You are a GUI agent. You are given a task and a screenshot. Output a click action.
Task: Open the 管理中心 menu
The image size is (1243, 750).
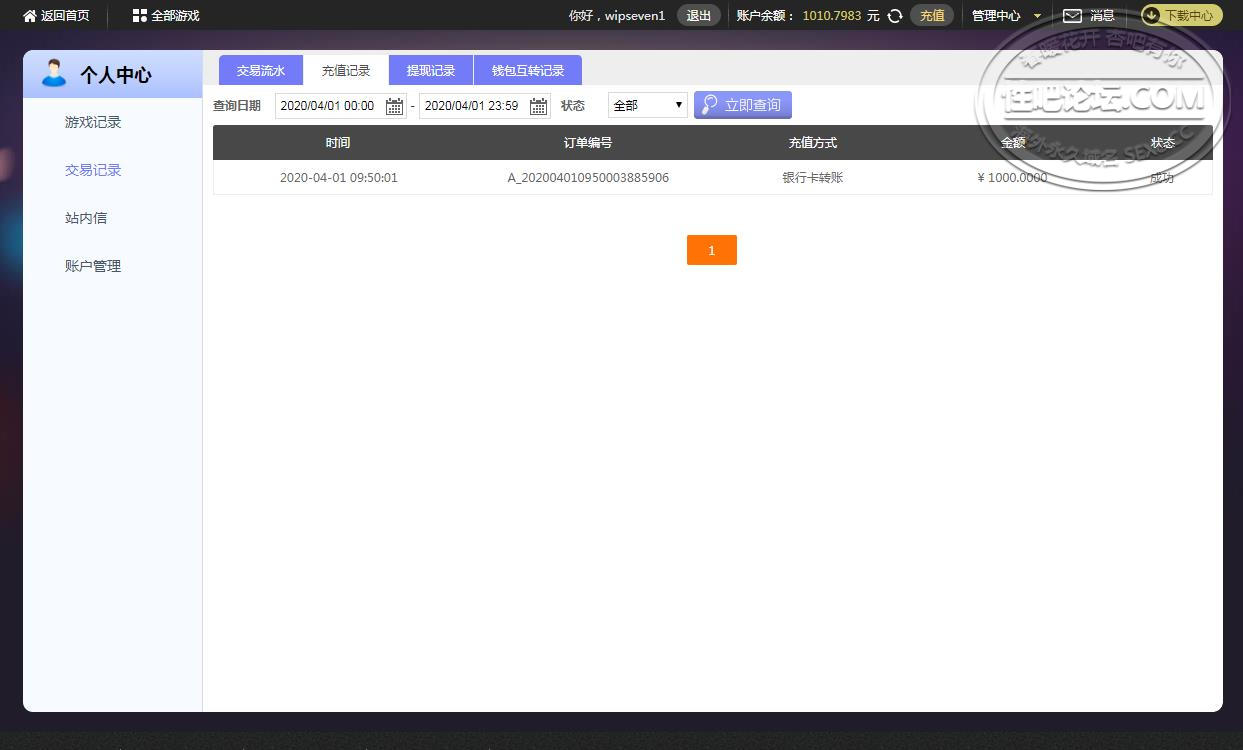click(x=996, y=16)
